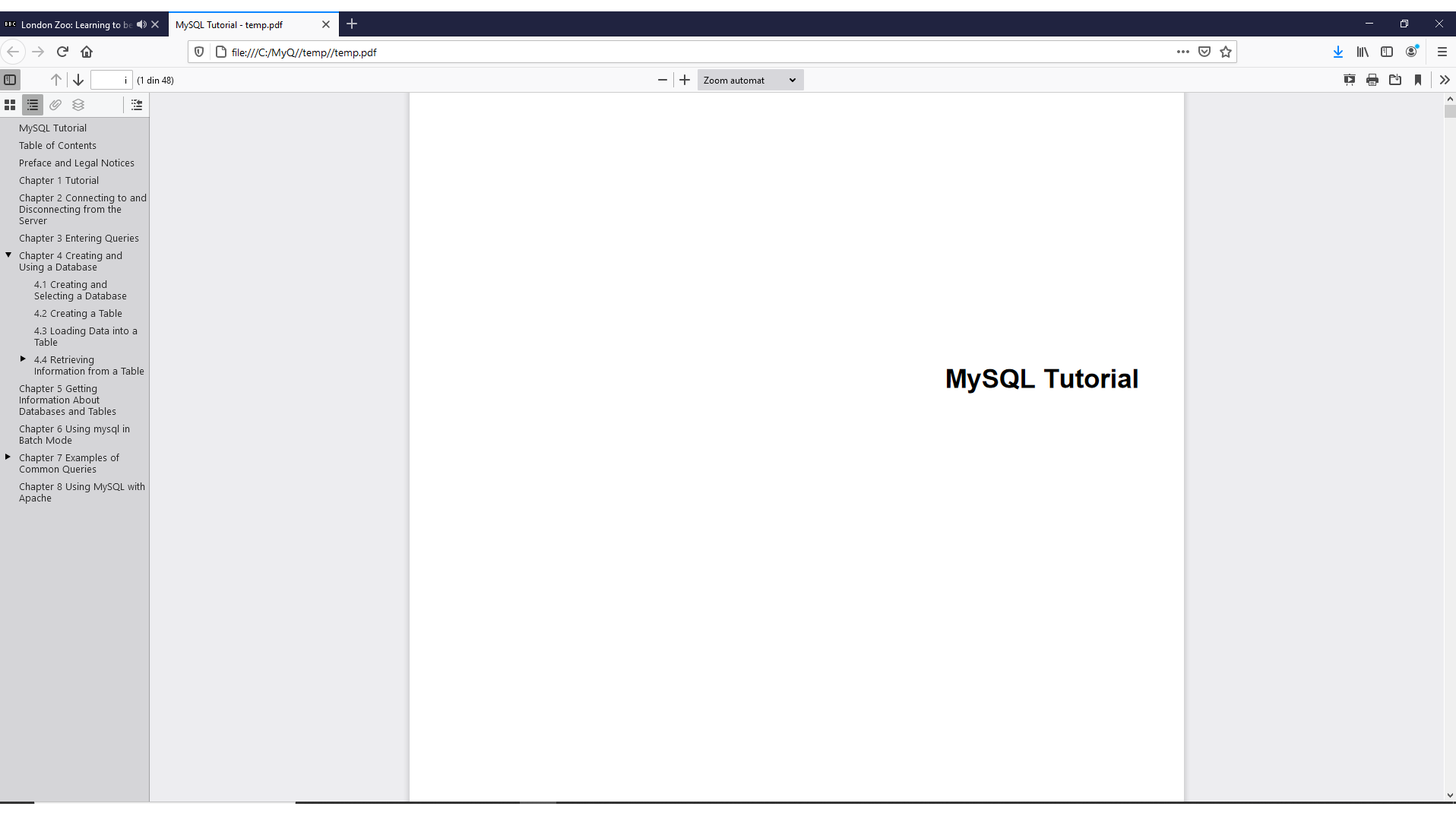Close the MySQL Tutorial tab
This screenshot has width=1456, height=816.
[326, 24]
